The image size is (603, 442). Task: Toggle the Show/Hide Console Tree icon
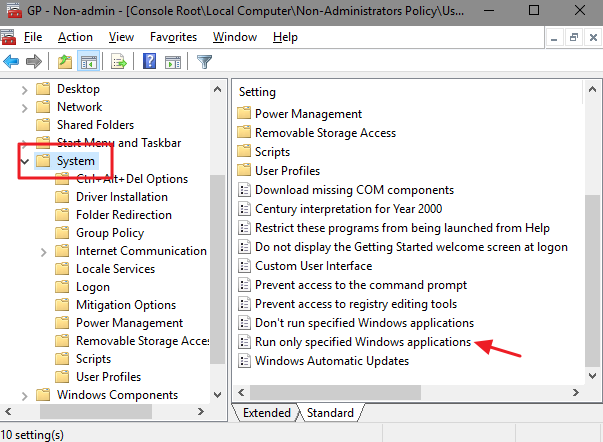[89, 62]
